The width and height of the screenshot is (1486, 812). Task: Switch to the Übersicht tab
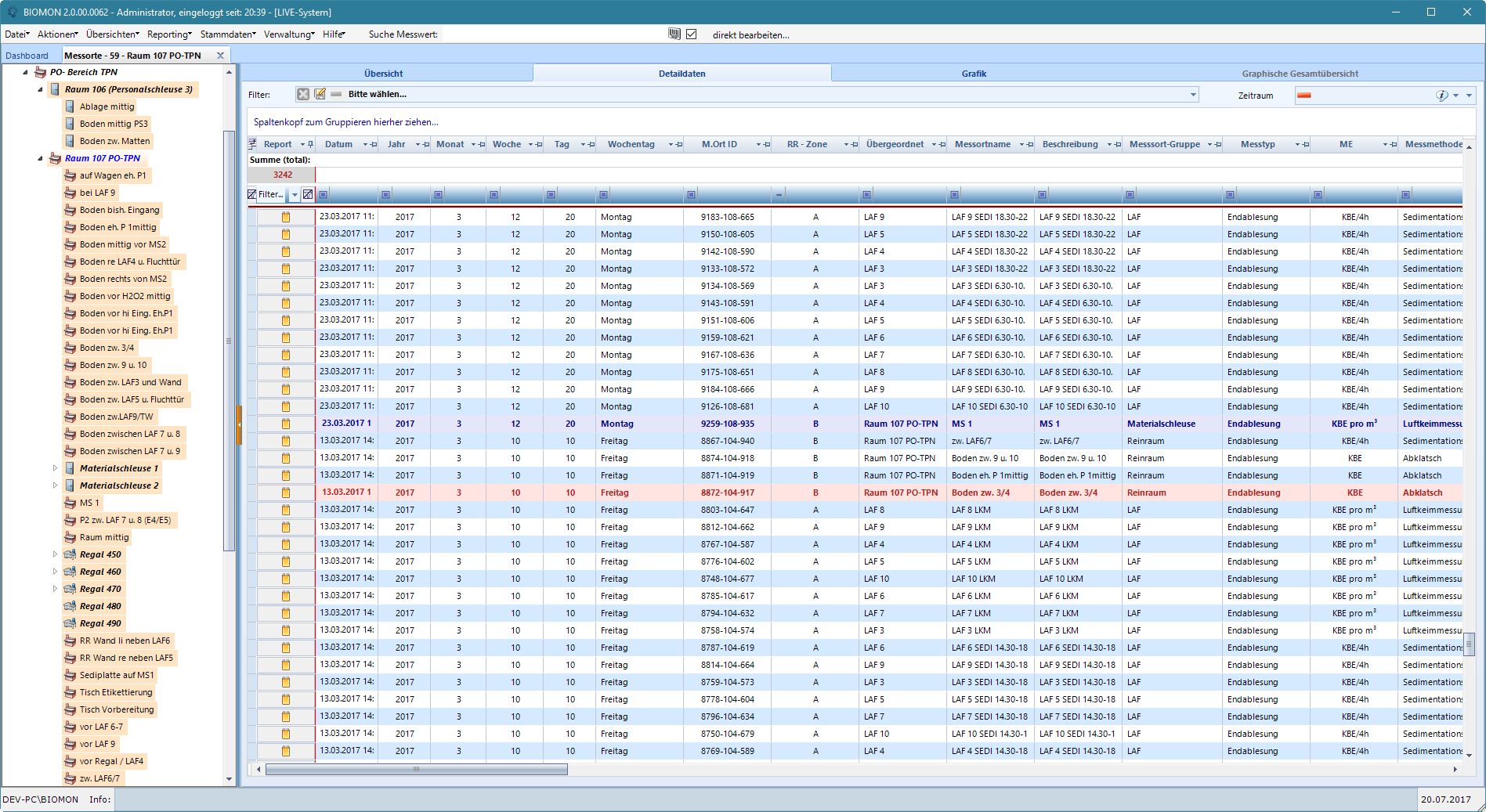point(384,74)
